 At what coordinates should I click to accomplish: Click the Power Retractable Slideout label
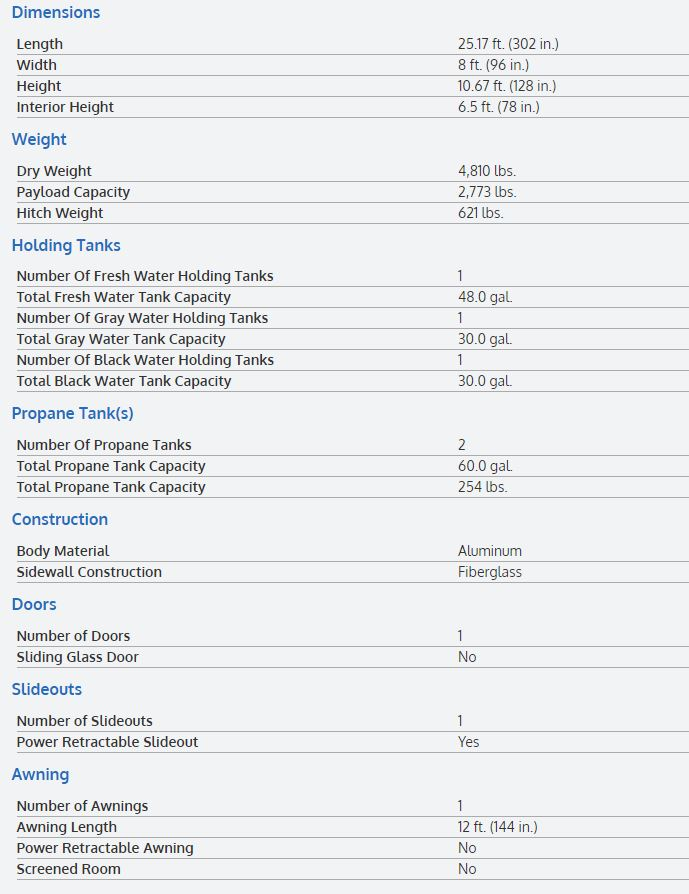tap(107, 742)
